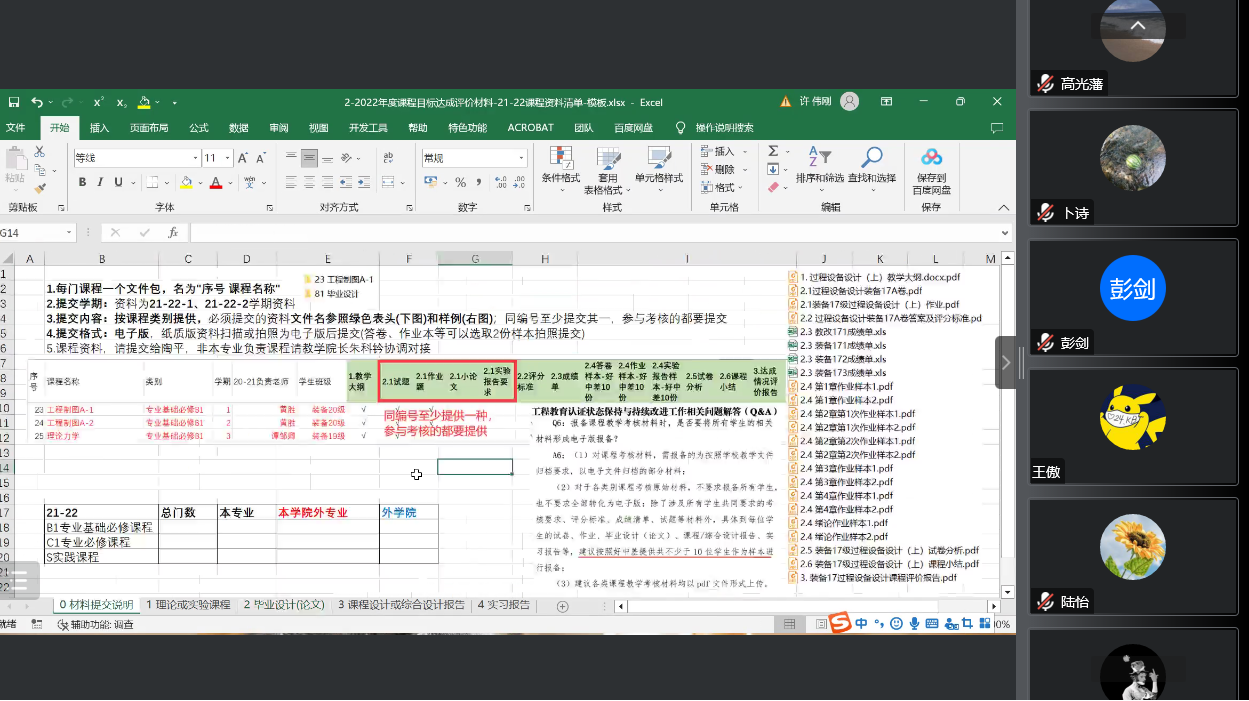Apply subscript from the quick access toolbar
1249x701 pixels.
point(121,102)
